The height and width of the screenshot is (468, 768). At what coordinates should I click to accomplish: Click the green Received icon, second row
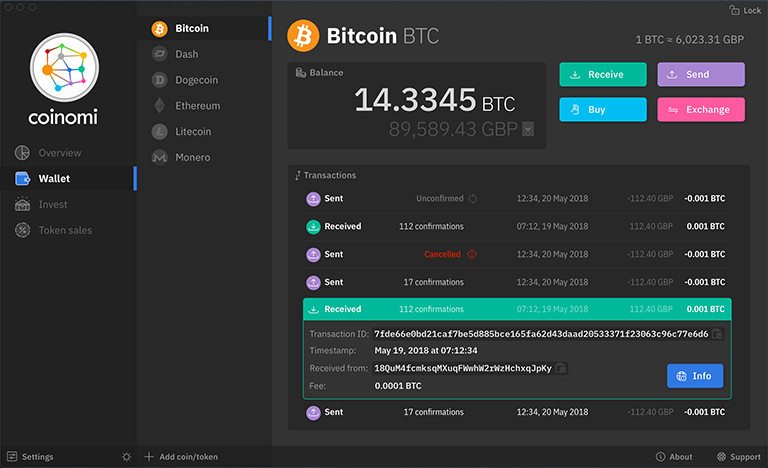tap(313, 226)
